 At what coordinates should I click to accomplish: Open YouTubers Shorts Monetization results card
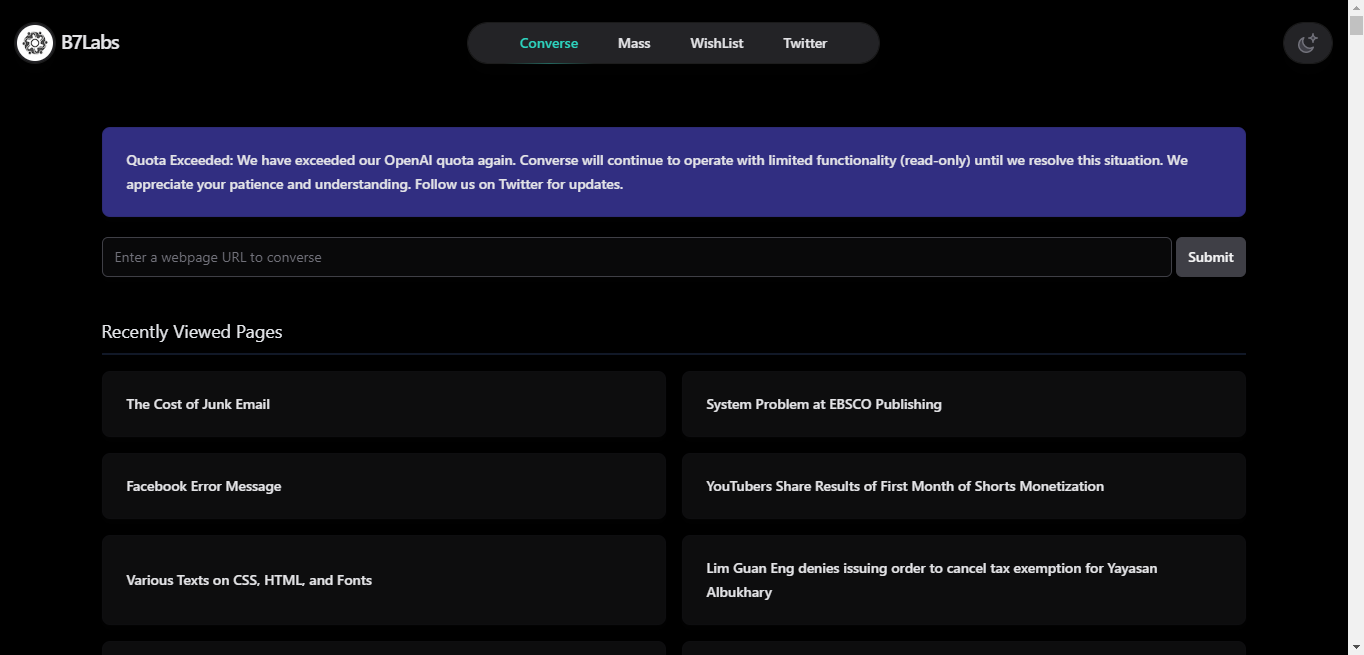(964, 486)
